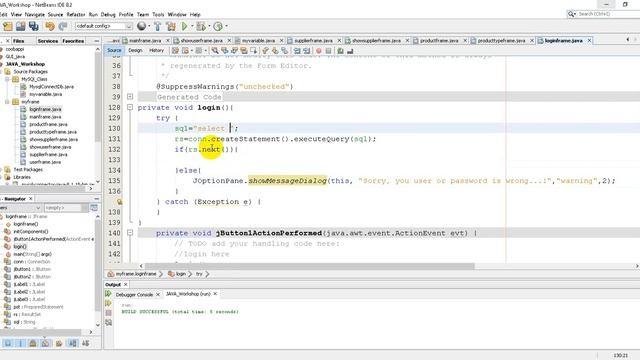Switch to the Debugger Console tab
This screenshot has height=360, width=640.
point(134,294)
